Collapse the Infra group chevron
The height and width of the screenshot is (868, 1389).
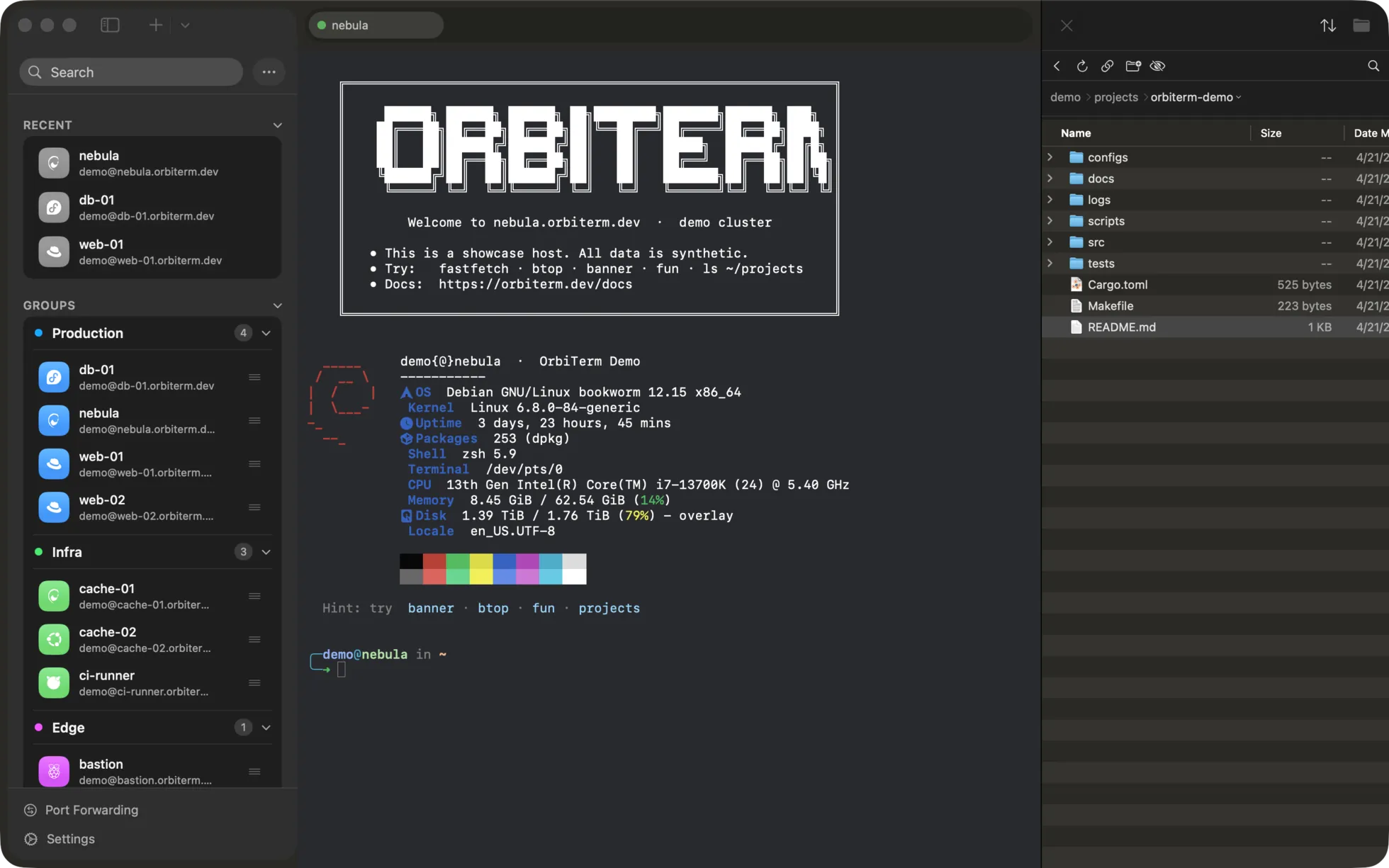[266, 552]
